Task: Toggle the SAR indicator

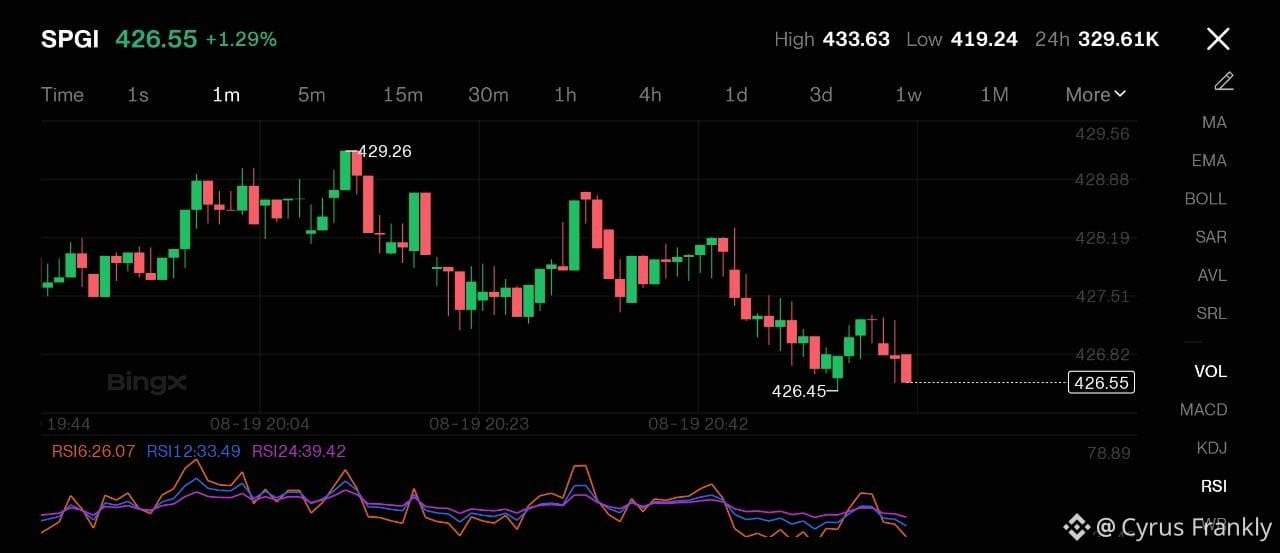Action: pos(1211,237)
